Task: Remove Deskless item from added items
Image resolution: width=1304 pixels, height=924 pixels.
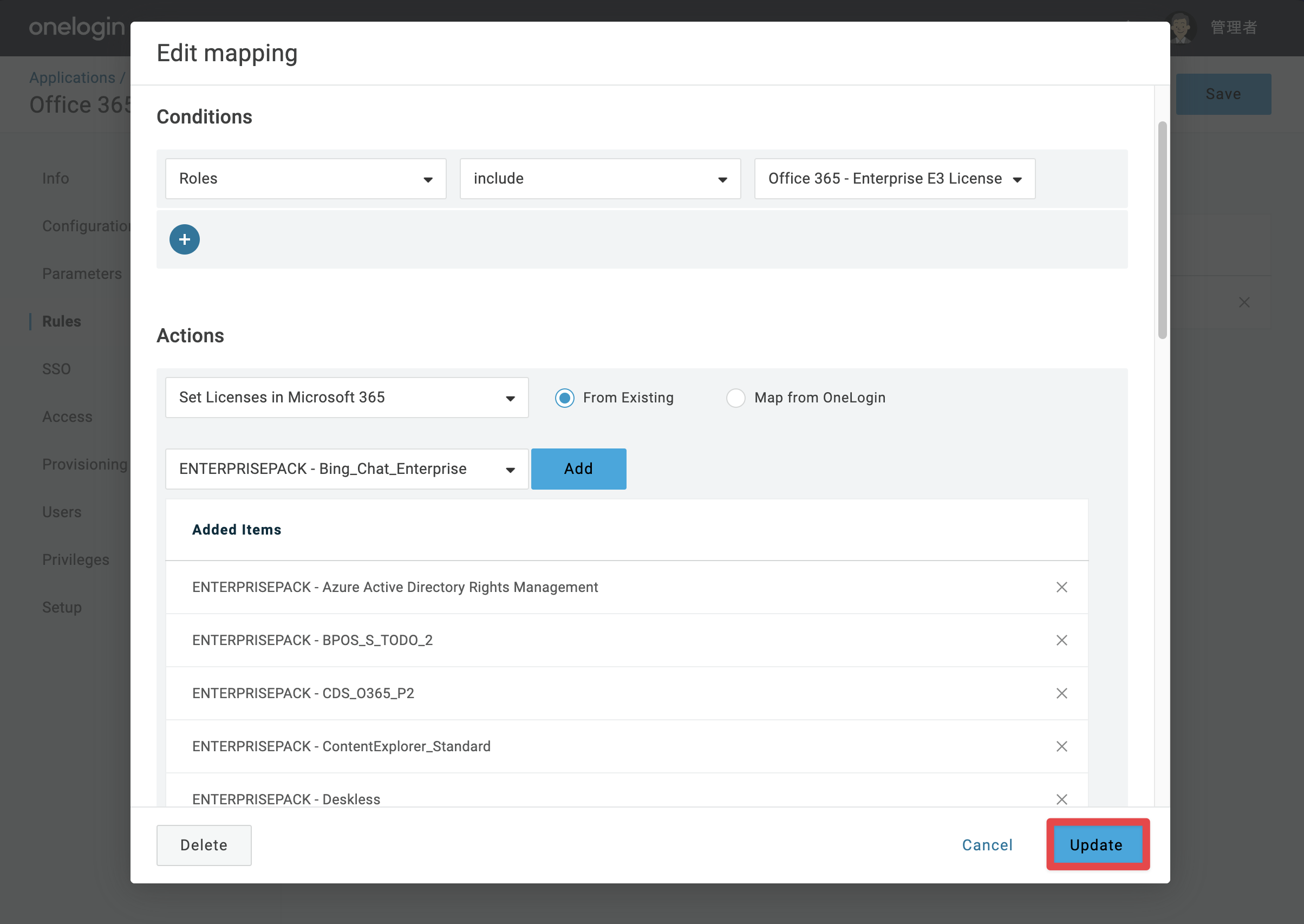Action: pos(1061,799)
